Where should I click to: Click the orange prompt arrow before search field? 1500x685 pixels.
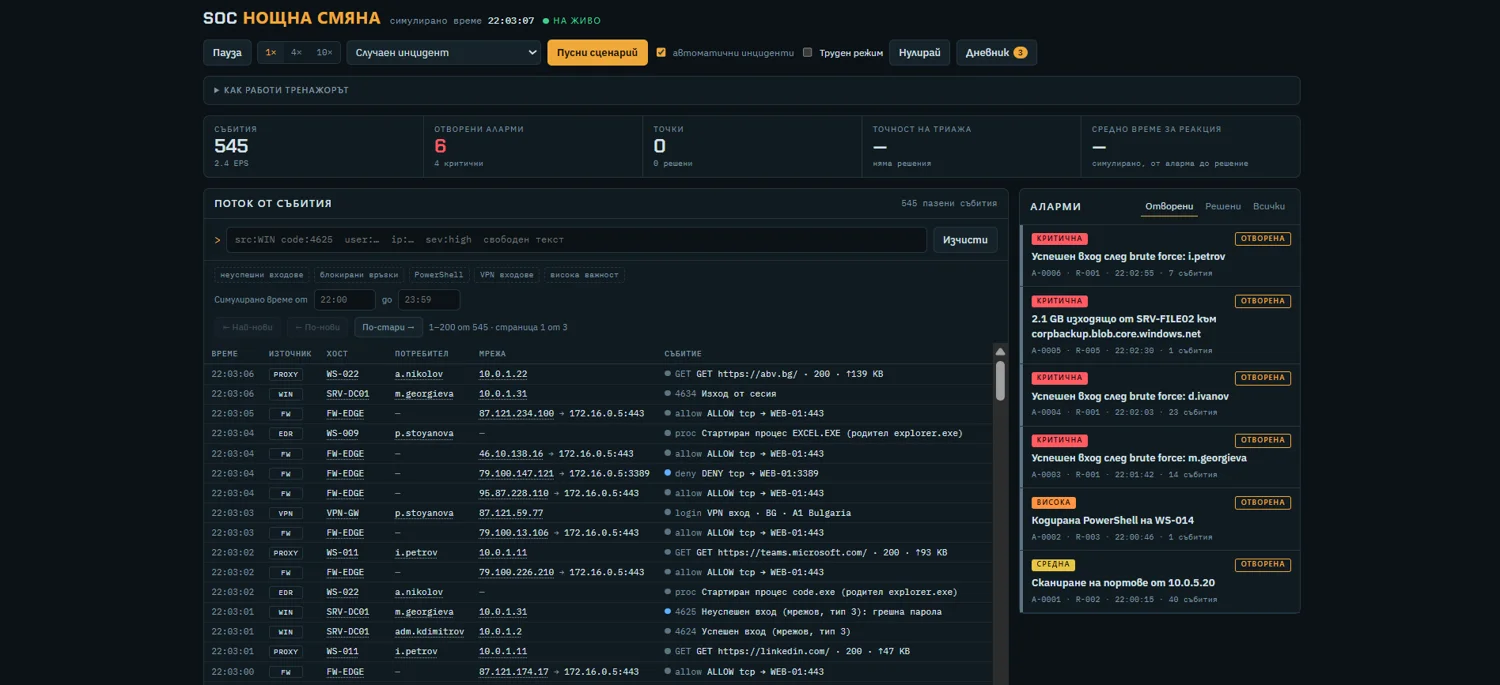[x=217, y=240]
